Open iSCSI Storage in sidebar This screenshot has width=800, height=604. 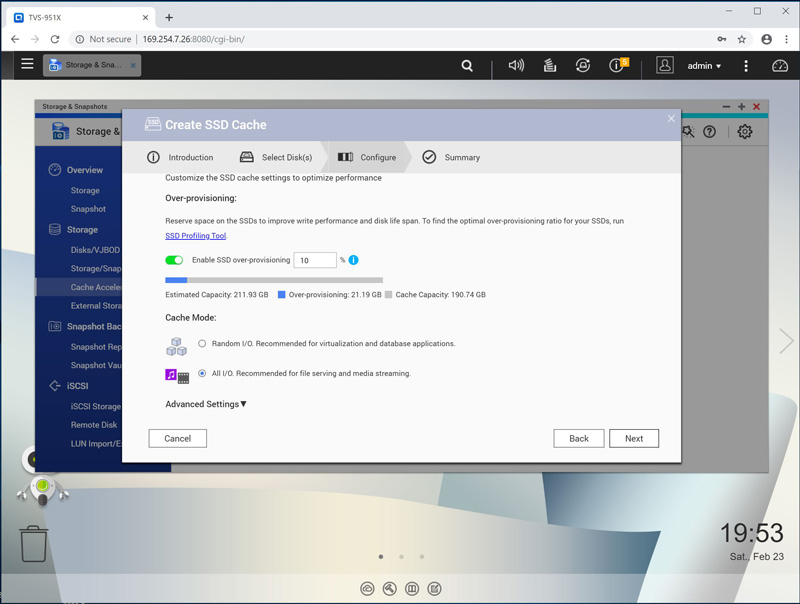coord(96,406)
